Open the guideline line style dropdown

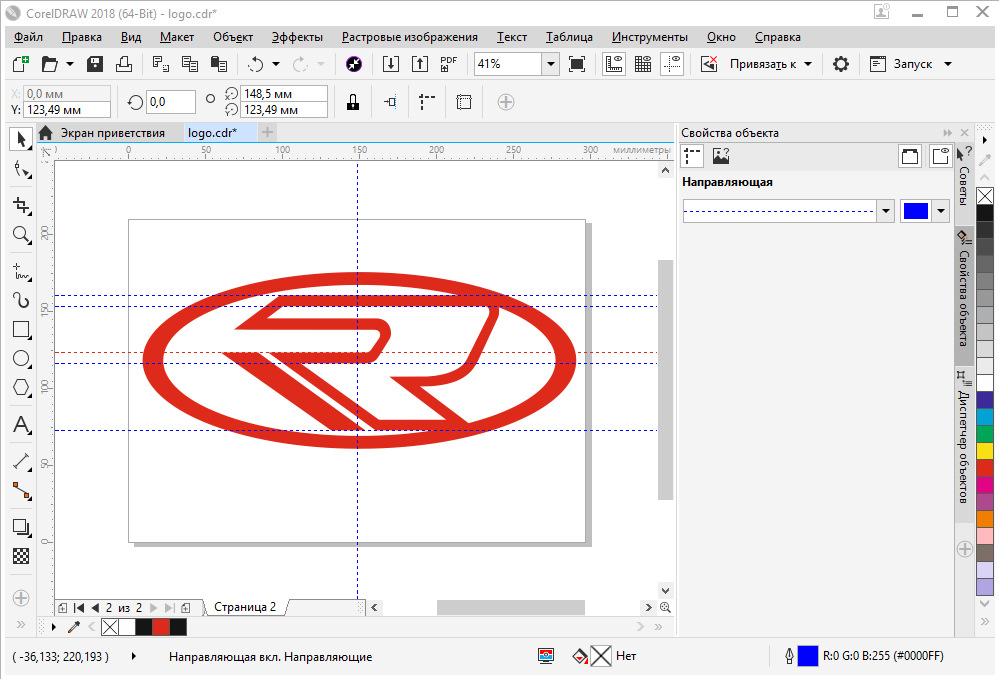click(x=886, y=211)
